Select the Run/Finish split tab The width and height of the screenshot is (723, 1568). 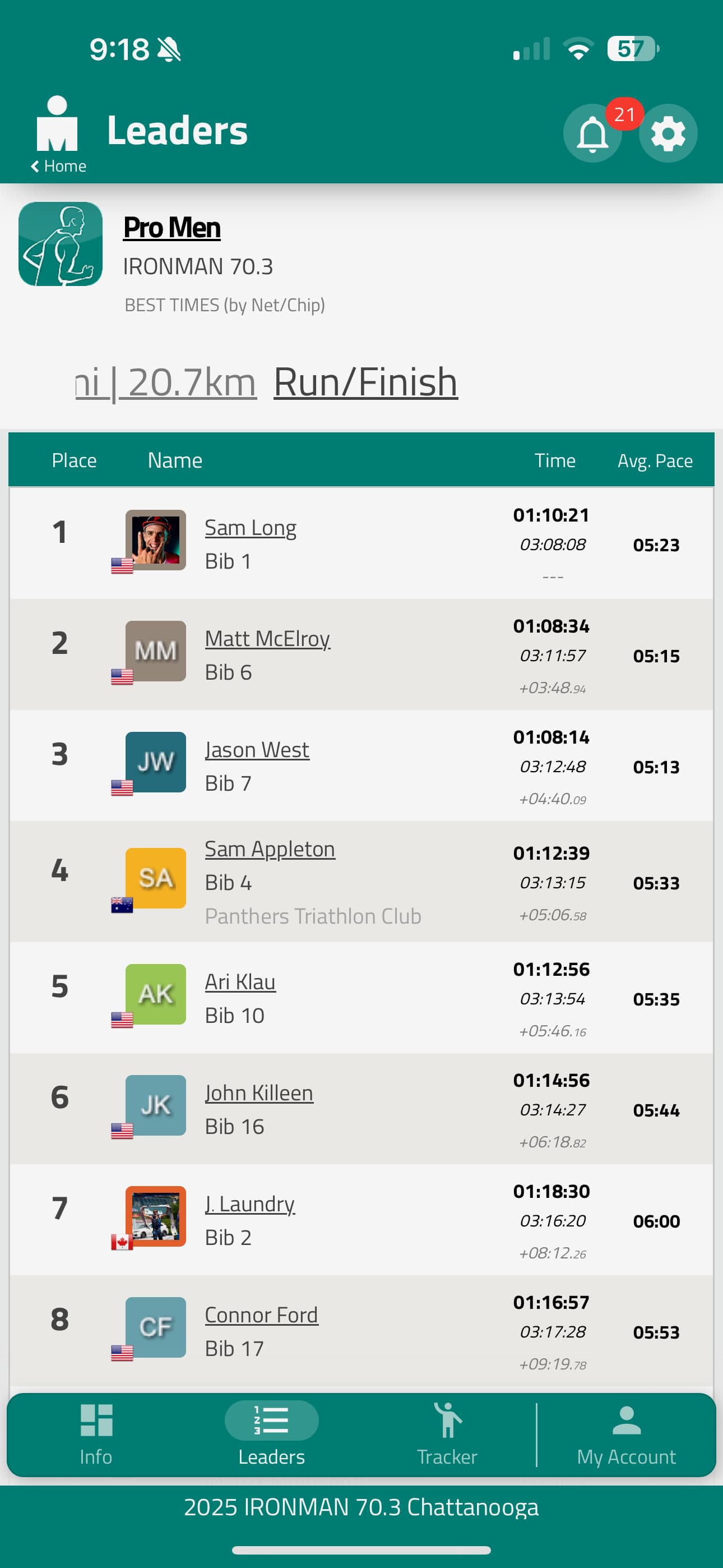coord(366,383)
